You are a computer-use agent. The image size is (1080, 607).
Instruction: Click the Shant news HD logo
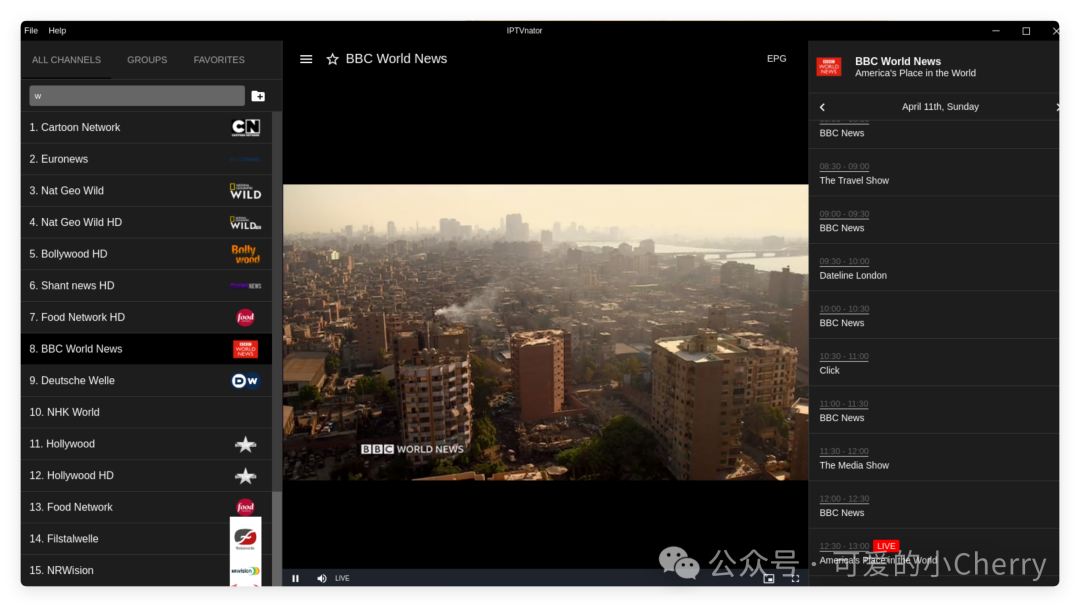(245, 286)
